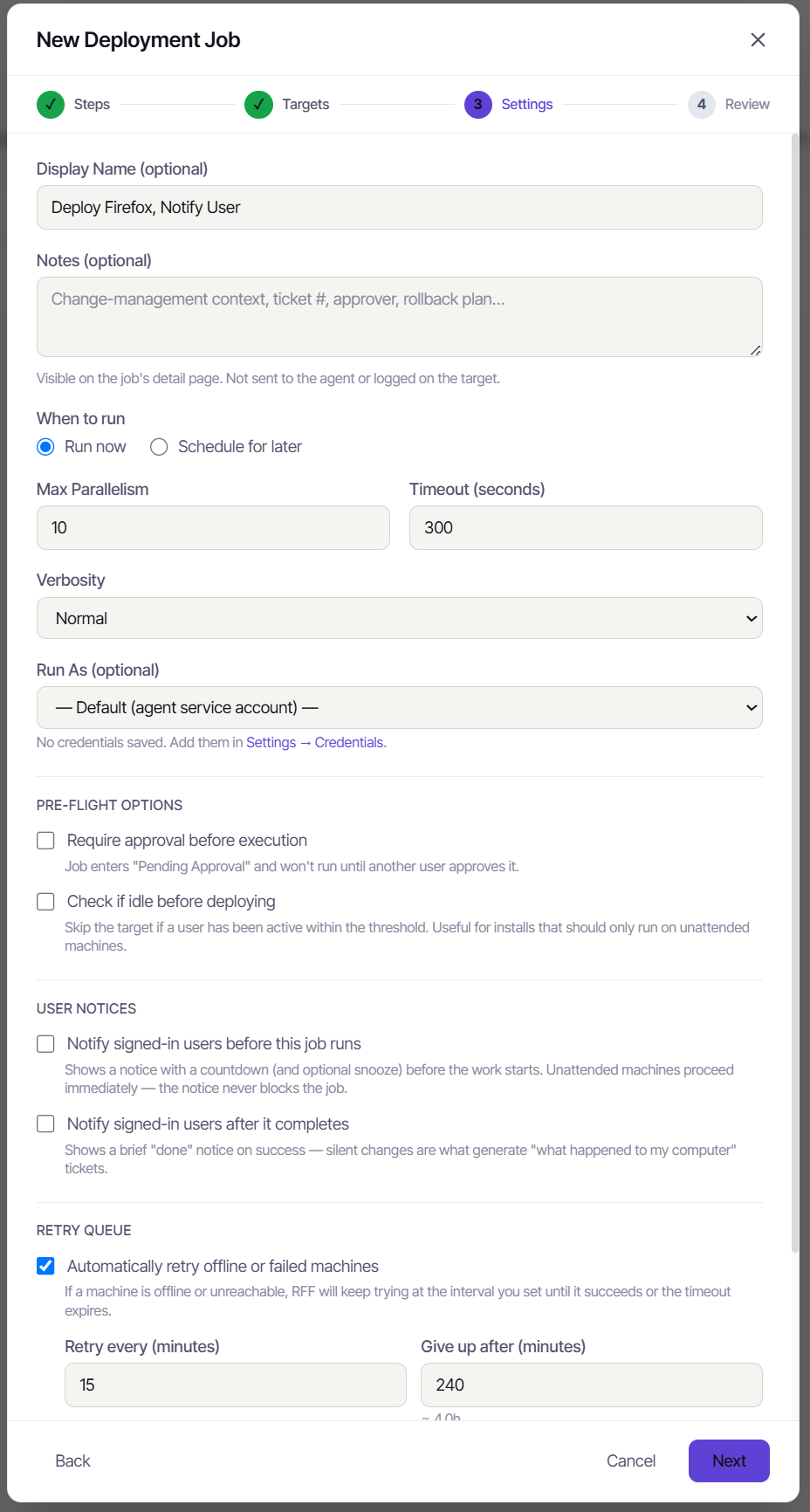810x1512 pixels.
Task: Grab the Notes textarea resize handle
Action: pyautogui.click(x=755, y=350)
